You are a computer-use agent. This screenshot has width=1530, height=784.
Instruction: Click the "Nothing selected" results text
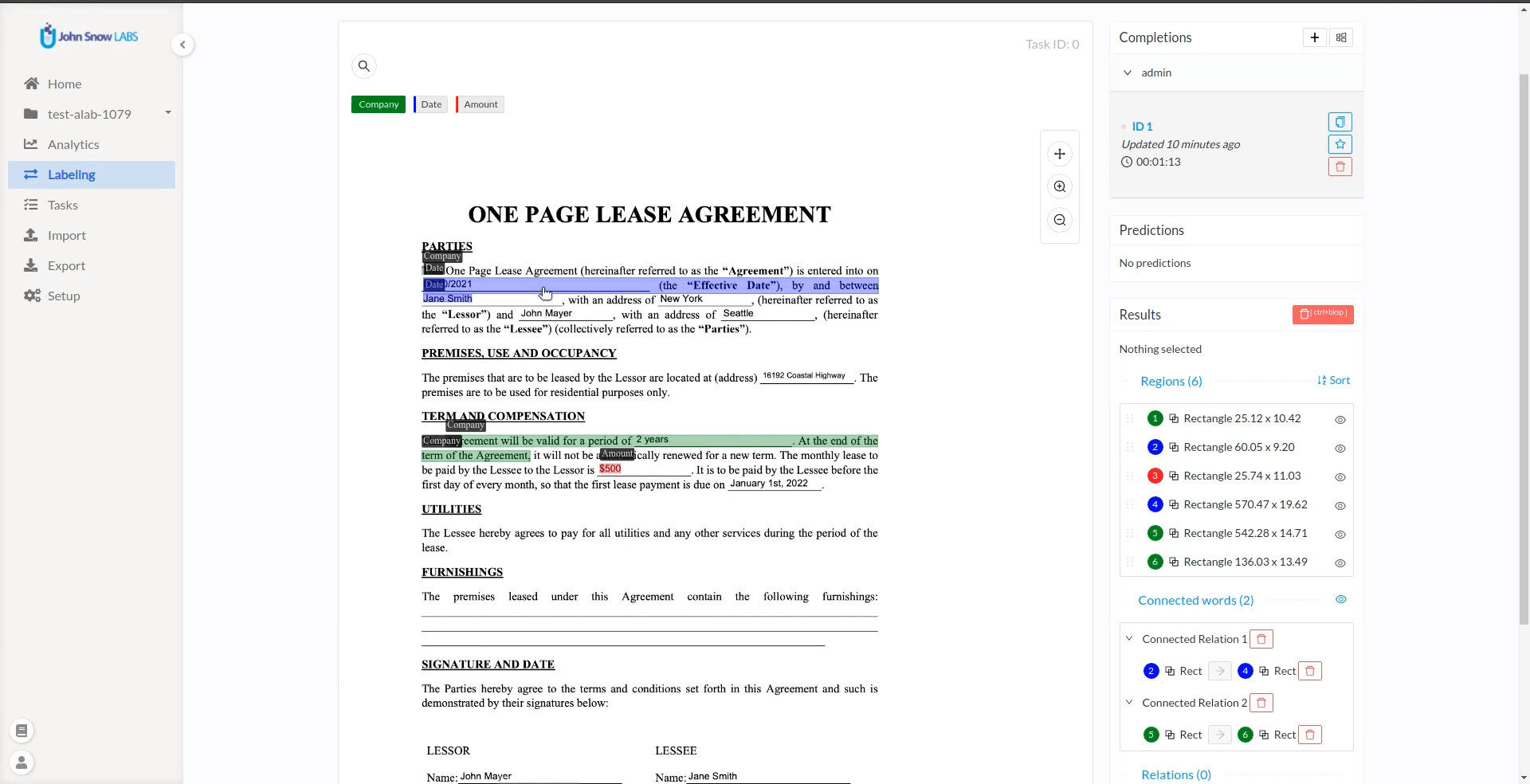tap(1159, 349)
